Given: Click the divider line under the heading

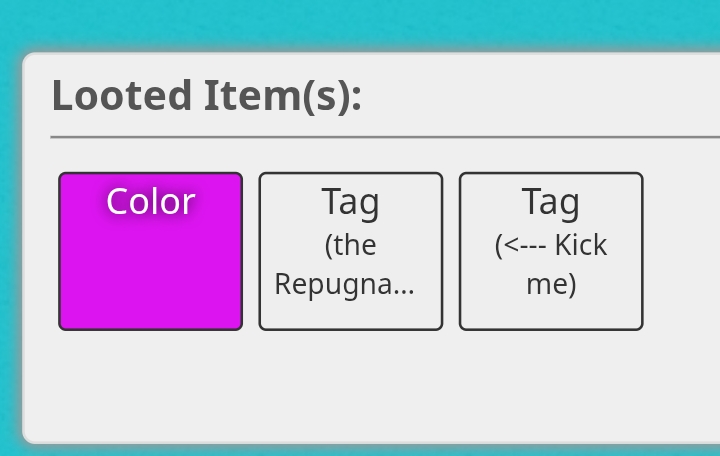Looking at the screenshot, I should tap(385, 137).
